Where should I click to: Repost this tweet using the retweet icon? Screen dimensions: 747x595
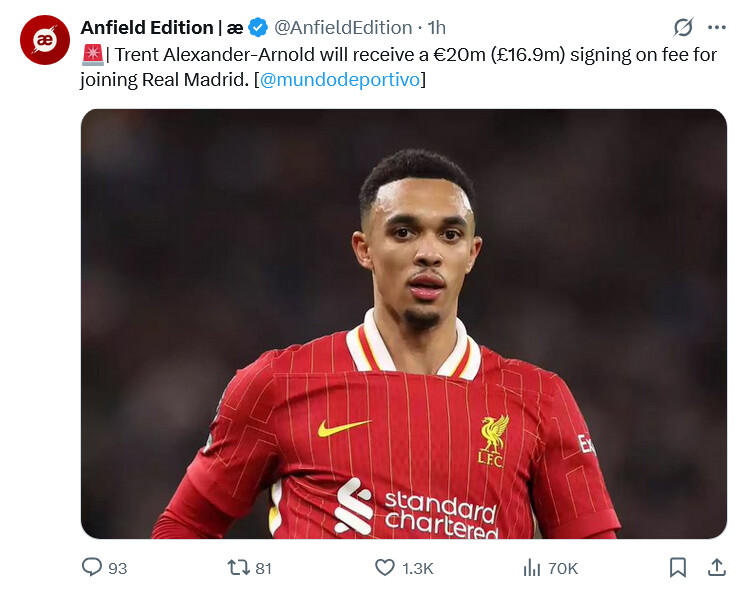coord(238,567)
